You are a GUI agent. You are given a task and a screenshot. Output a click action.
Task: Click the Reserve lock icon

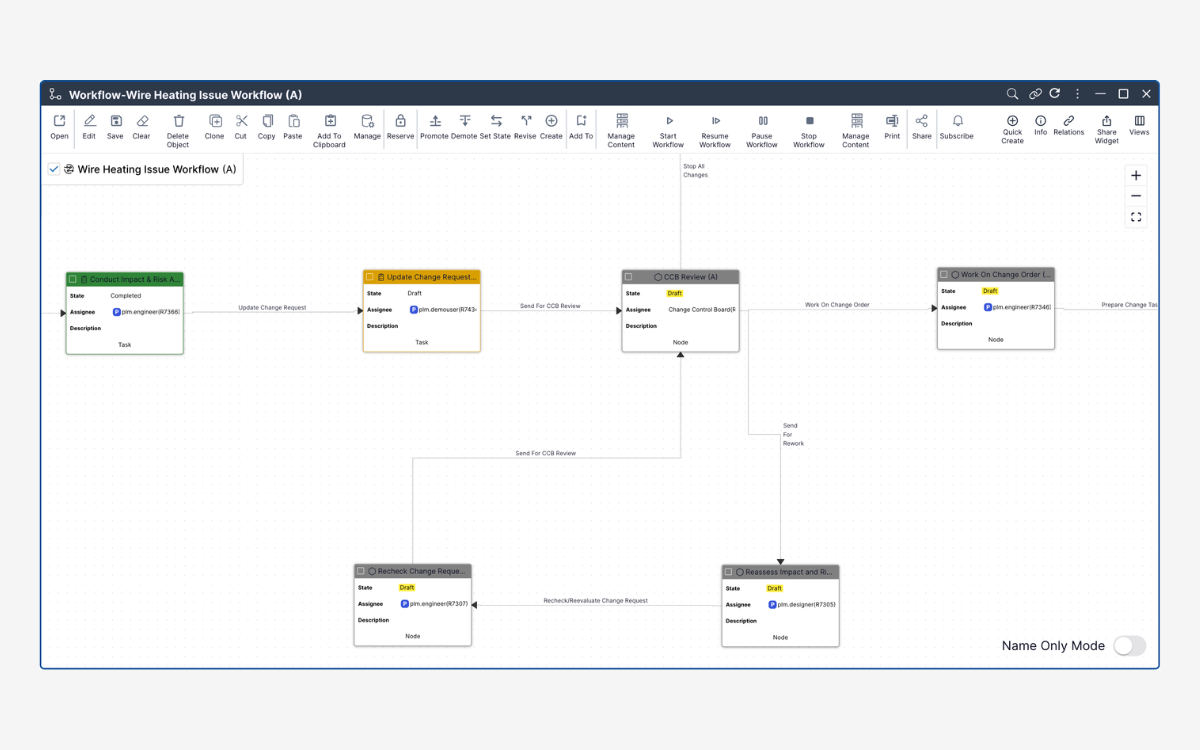click(x=400, y=121)
